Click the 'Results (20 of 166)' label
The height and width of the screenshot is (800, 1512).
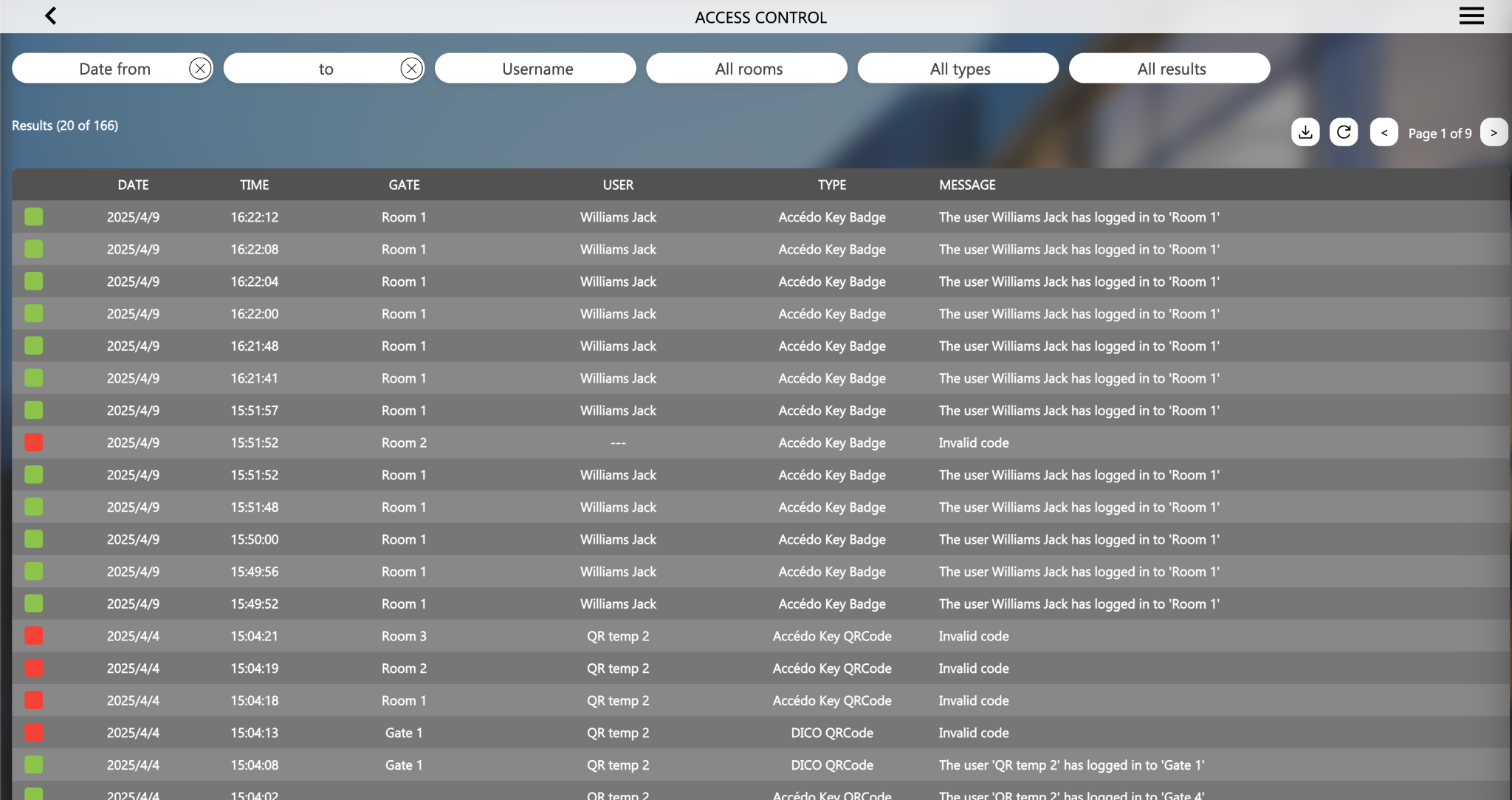pos(65,126)
